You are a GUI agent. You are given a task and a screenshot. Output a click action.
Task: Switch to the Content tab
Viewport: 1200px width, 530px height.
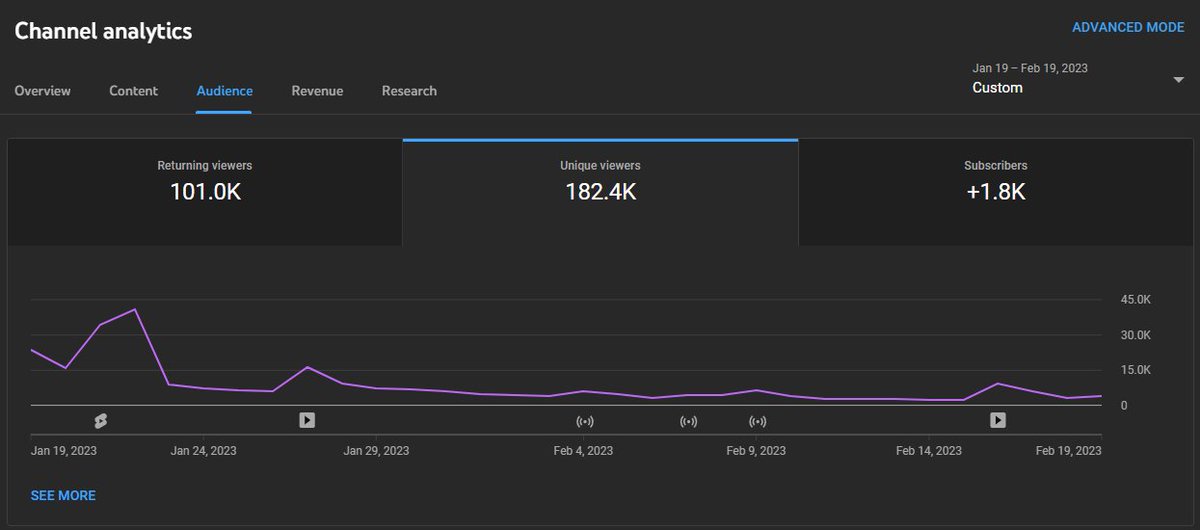point(133,91)
